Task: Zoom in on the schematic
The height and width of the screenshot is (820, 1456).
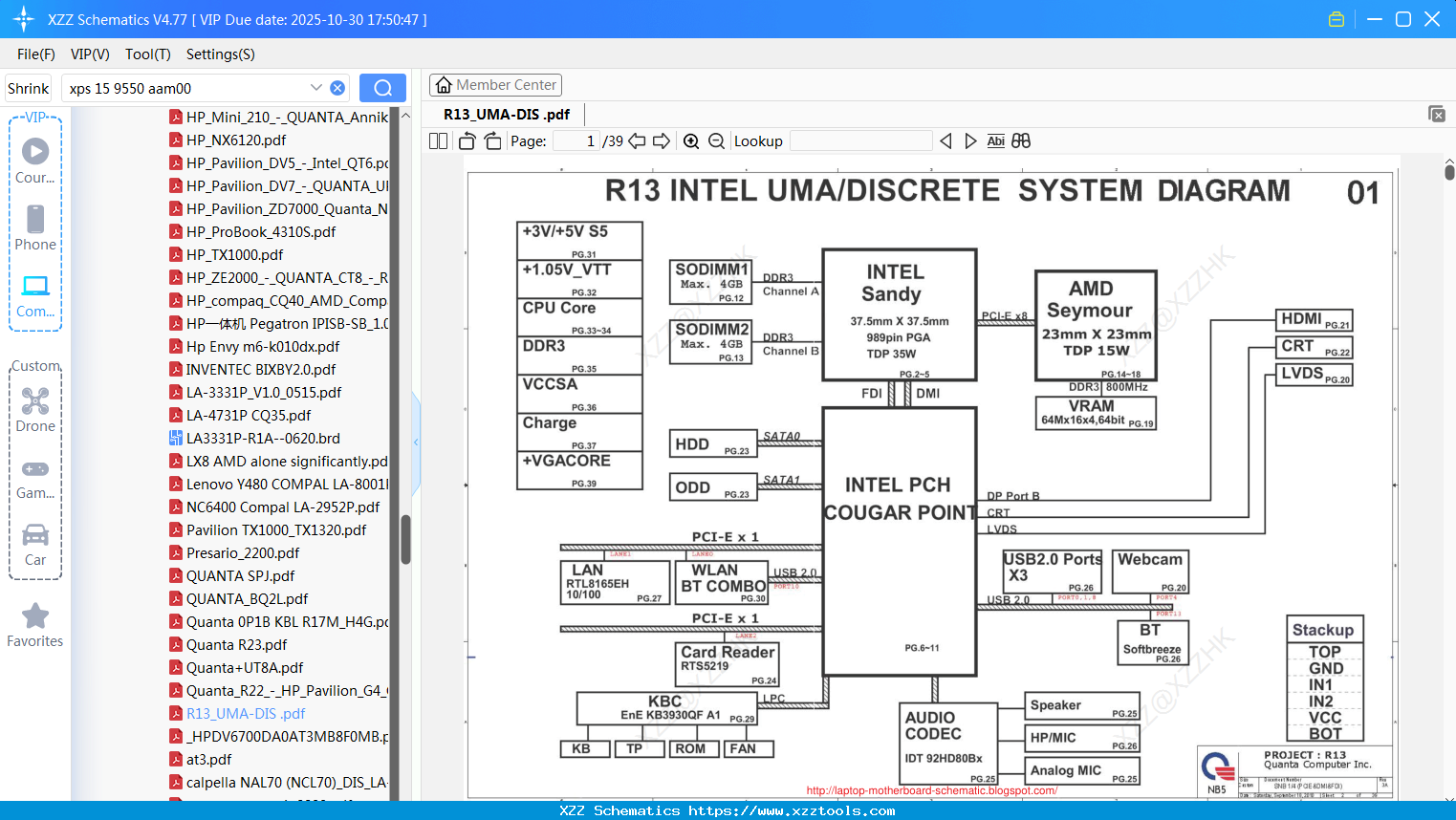Action: click(691, 140)
